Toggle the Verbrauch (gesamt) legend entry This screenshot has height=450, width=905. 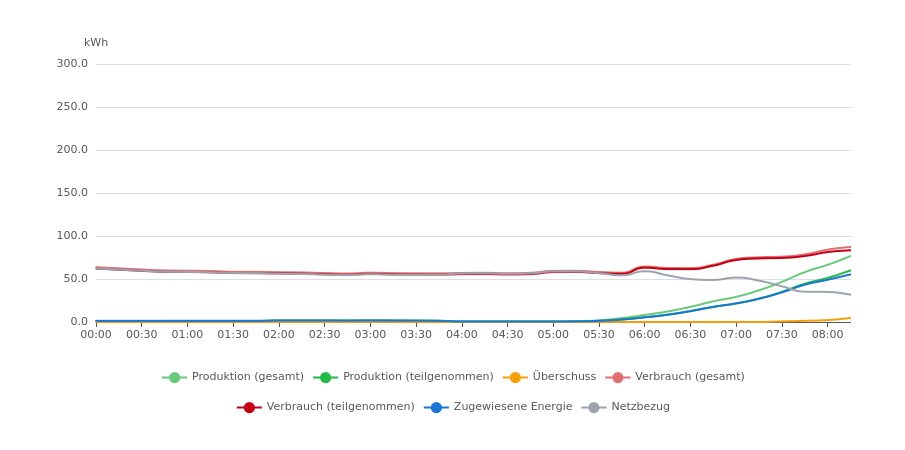coord(675,377)
